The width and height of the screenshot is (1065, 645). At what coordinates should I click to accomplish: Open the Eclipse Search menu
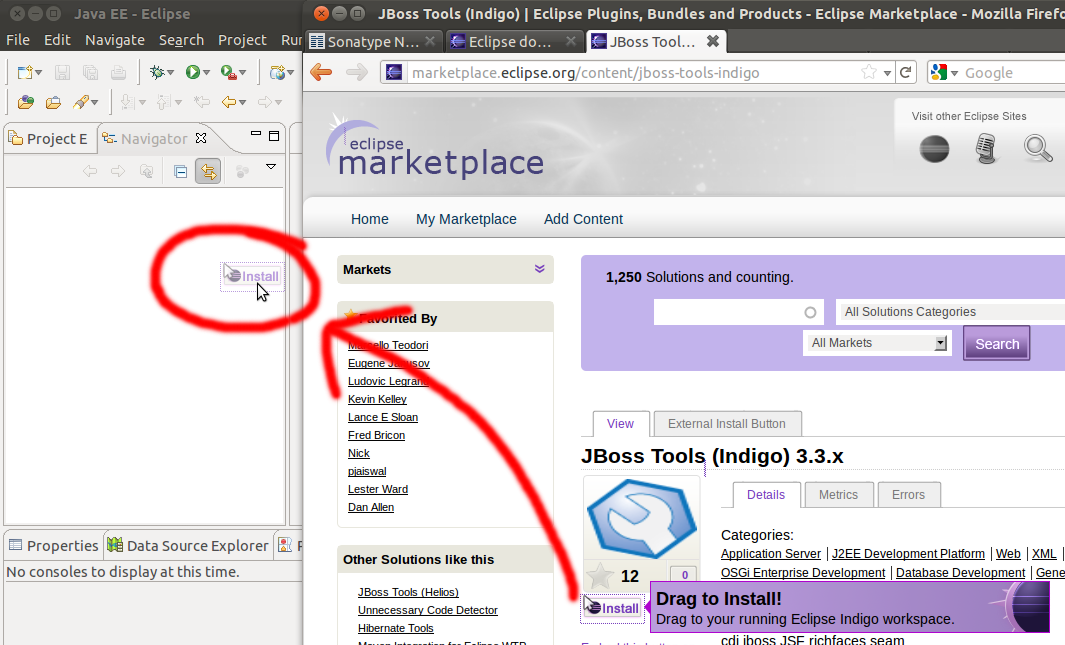[181, 40]
